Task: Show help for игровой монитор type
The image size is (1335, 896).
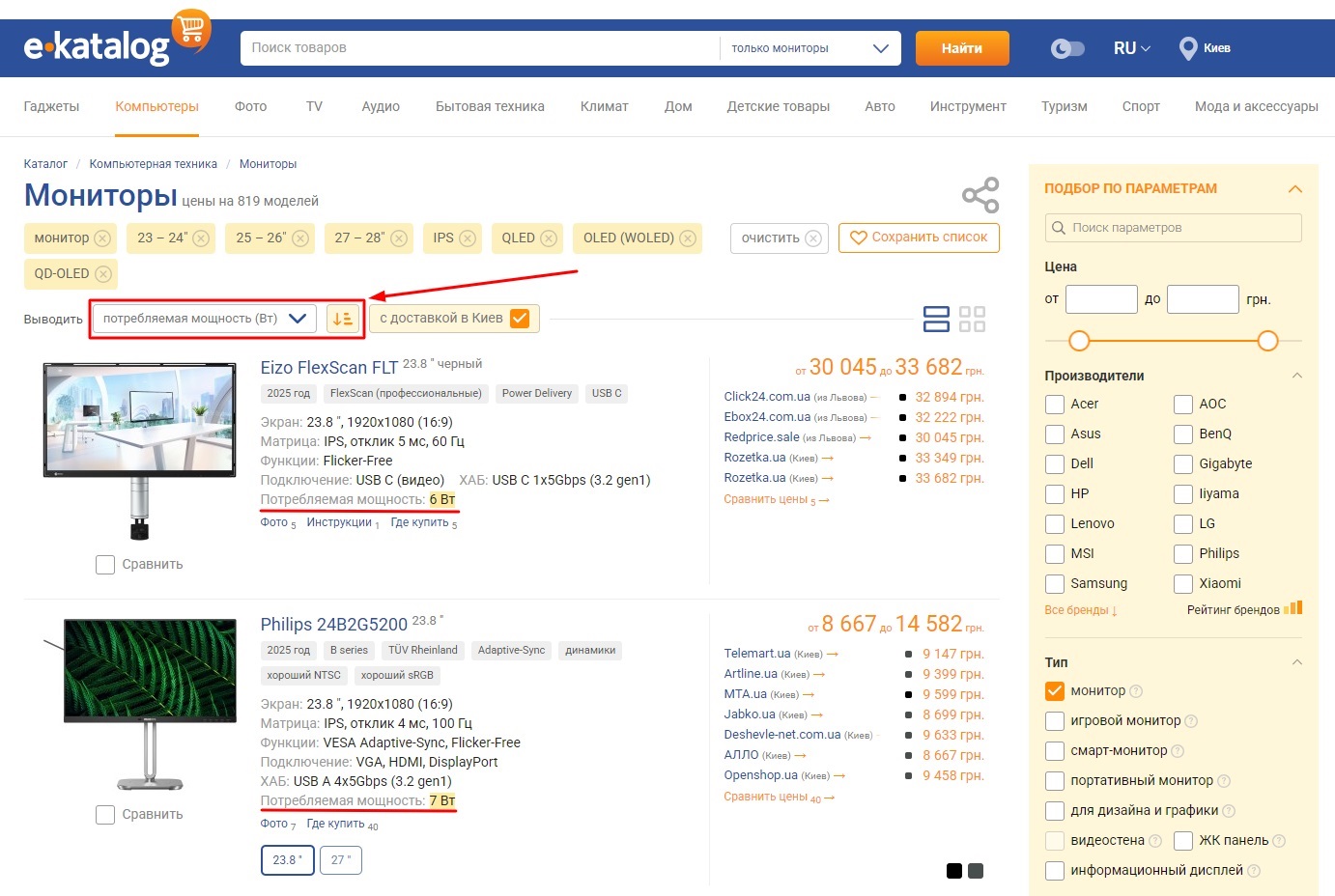Action: tap(1191, 721)
